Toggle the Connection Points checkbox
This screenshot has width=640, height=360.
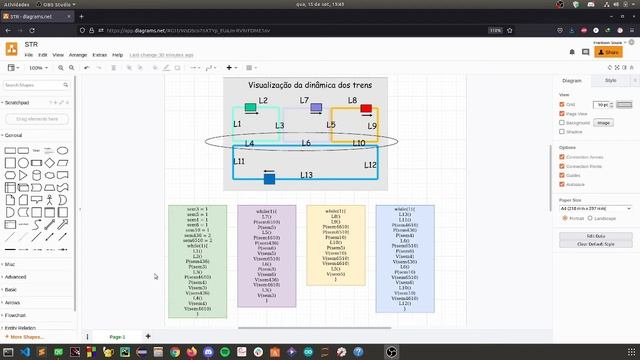coord(562,166)
